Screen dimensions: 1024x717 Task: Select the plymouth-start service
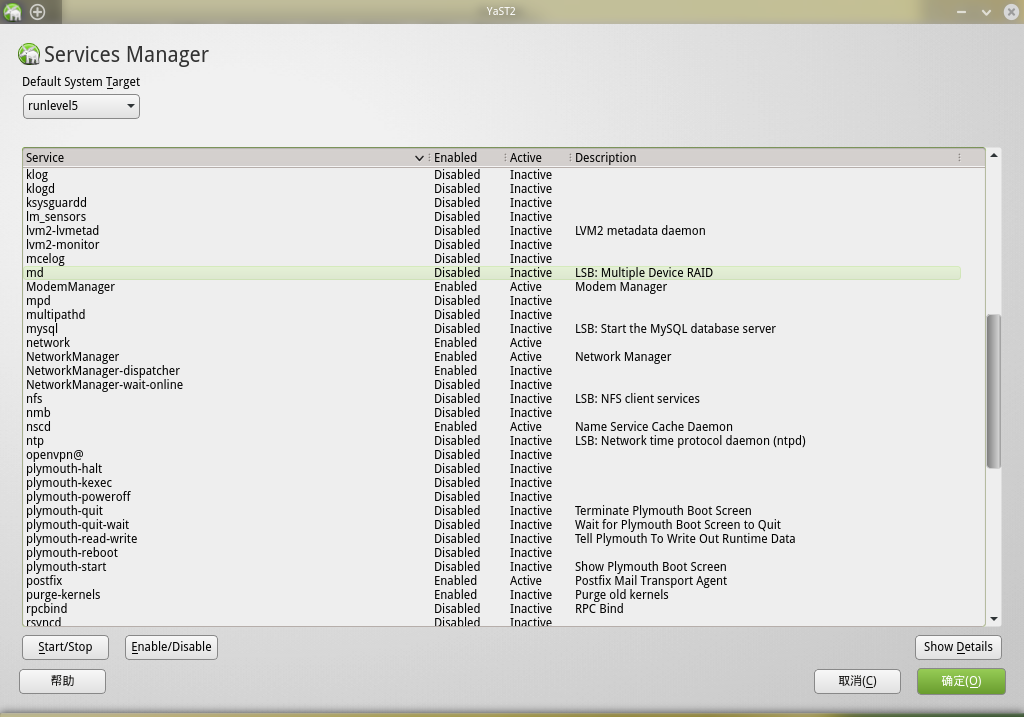(x=492, y=568)
